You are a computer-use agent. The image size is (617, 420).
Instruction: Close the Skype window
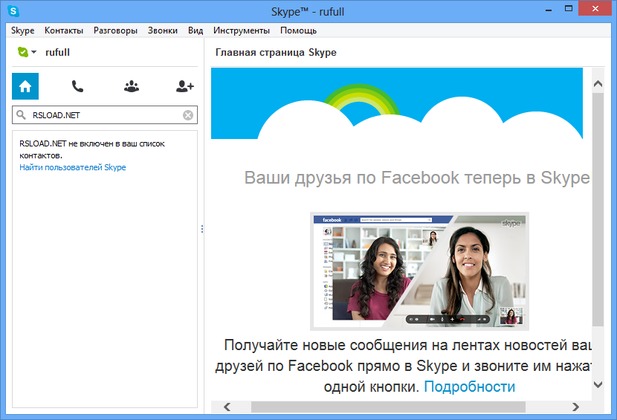[595, 9]
